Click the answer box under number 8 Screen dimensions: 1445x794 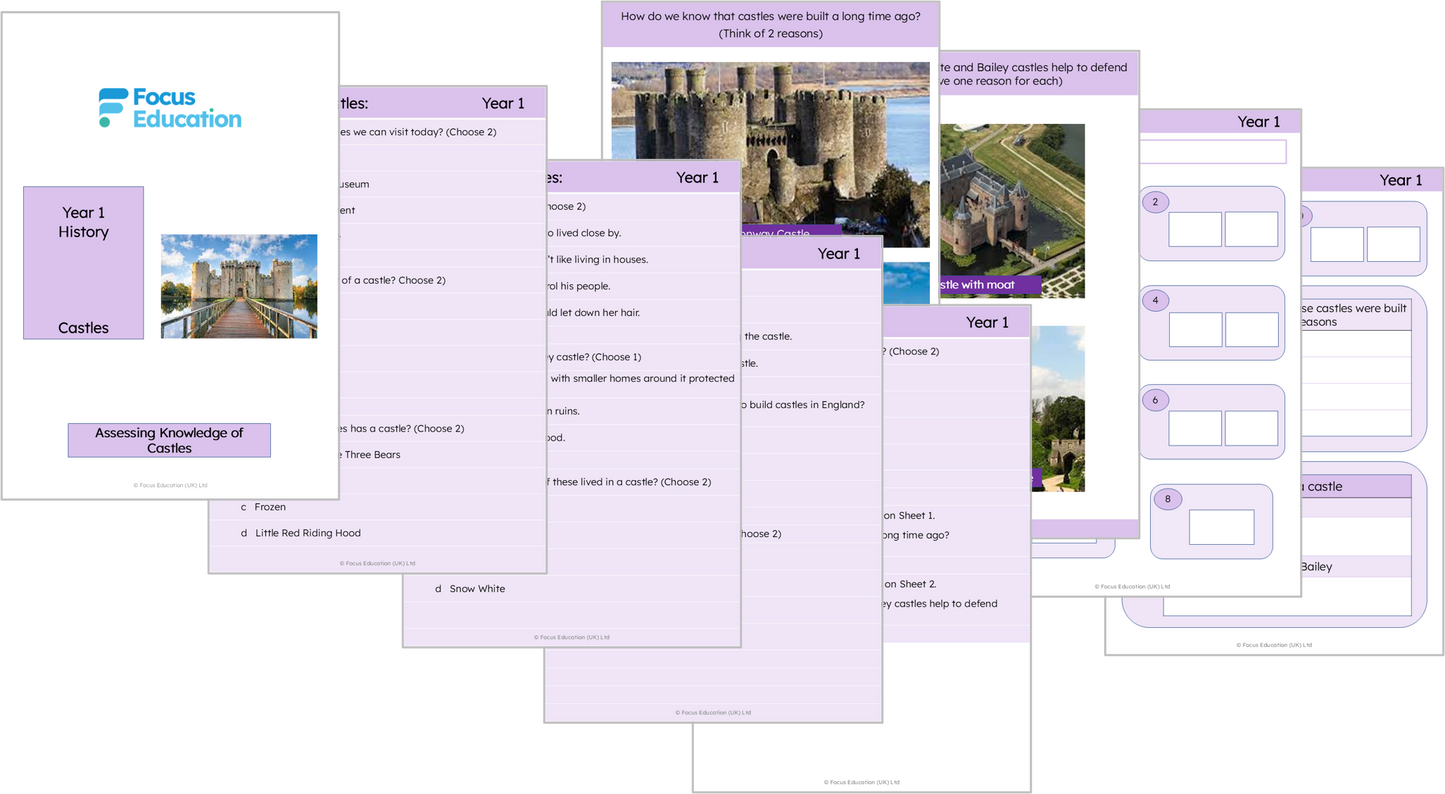click(x=1221, y=527)
